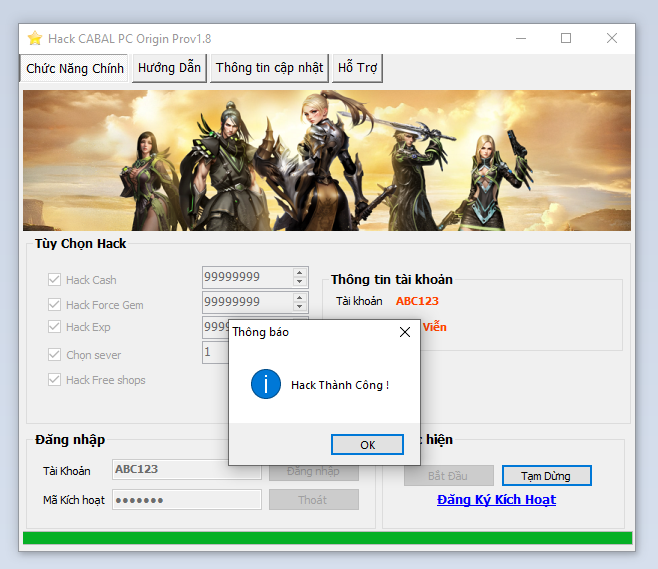Toggle the Hack Free shops checkbox
658x569 pixels.
[x=54, y=379]
